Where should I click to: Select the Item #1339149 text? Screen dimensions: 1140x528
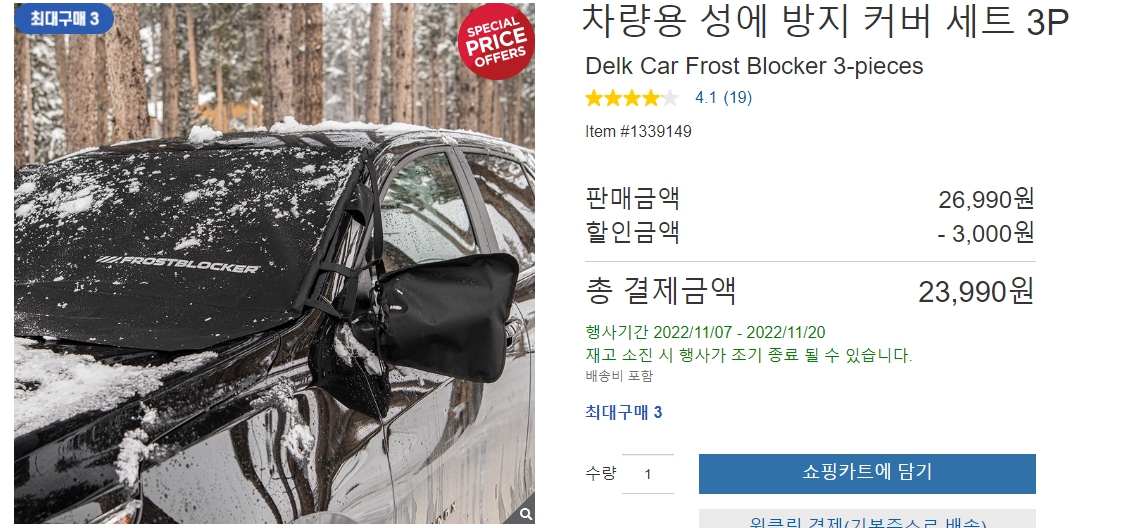coord(638,132)
